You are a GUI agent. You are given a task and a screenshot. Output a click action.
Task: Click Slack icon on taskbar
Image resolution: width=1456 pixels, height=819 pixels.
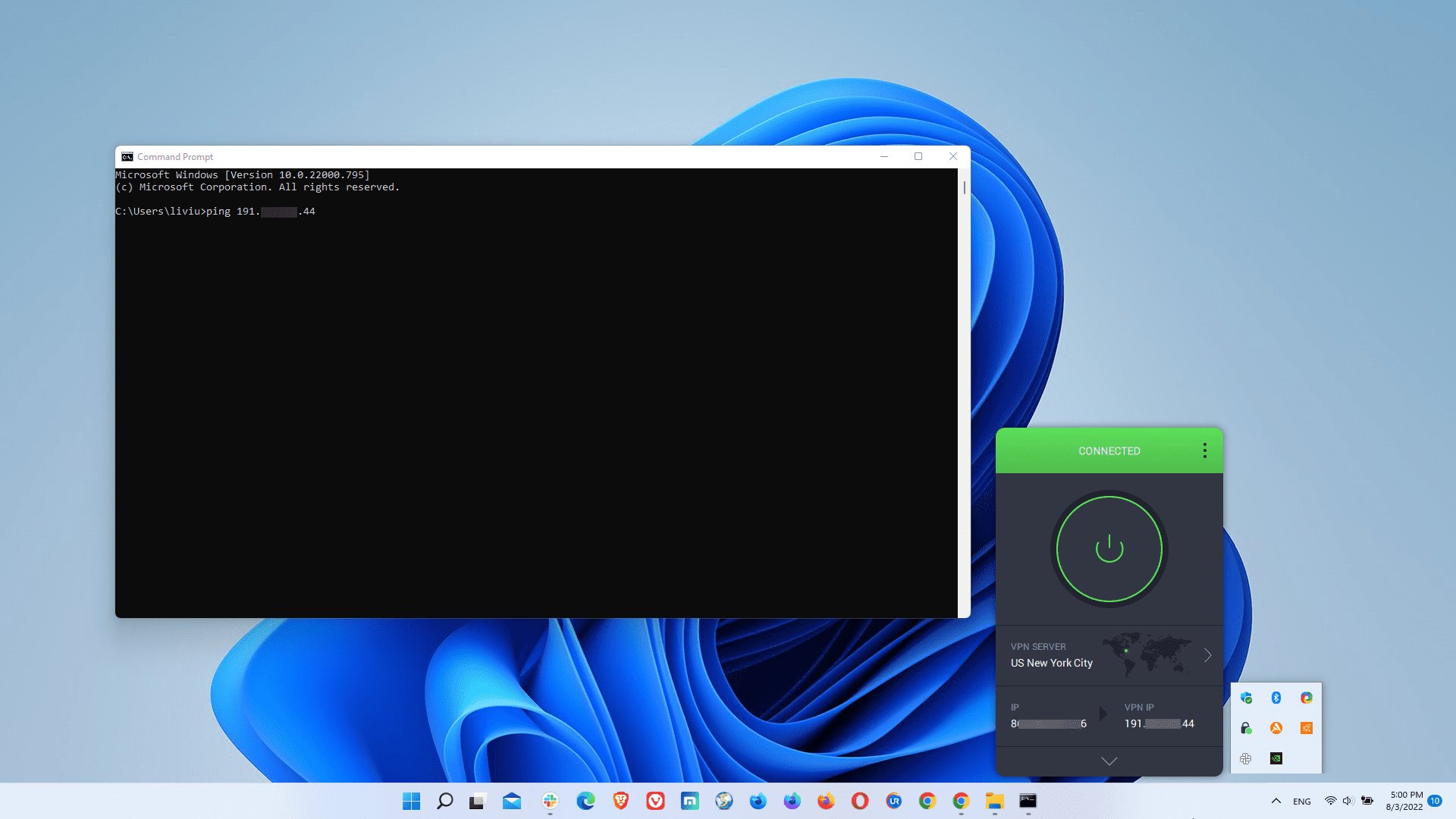pyautogui.click(x=551, y=801)
